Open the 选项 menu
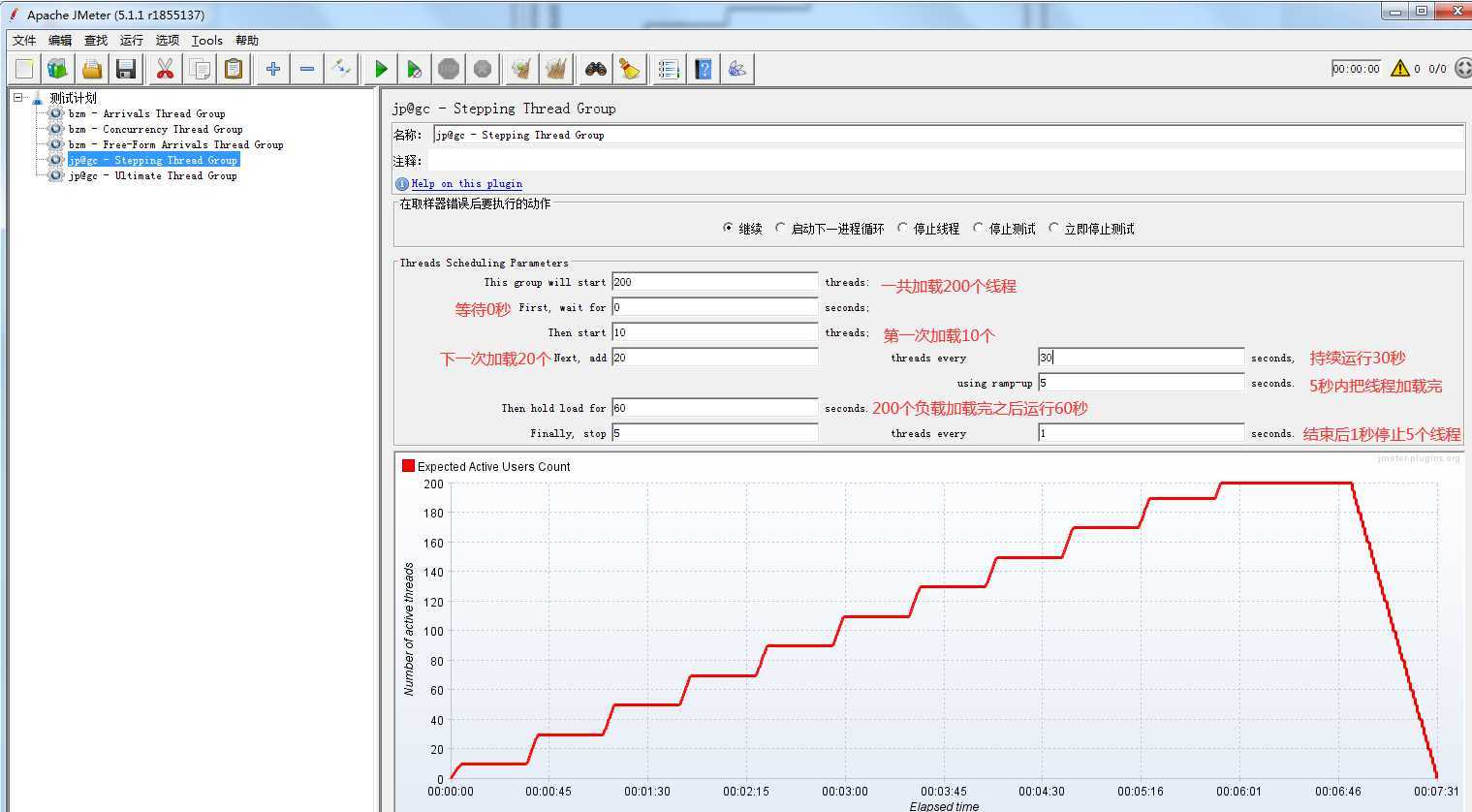 point(168,40)
